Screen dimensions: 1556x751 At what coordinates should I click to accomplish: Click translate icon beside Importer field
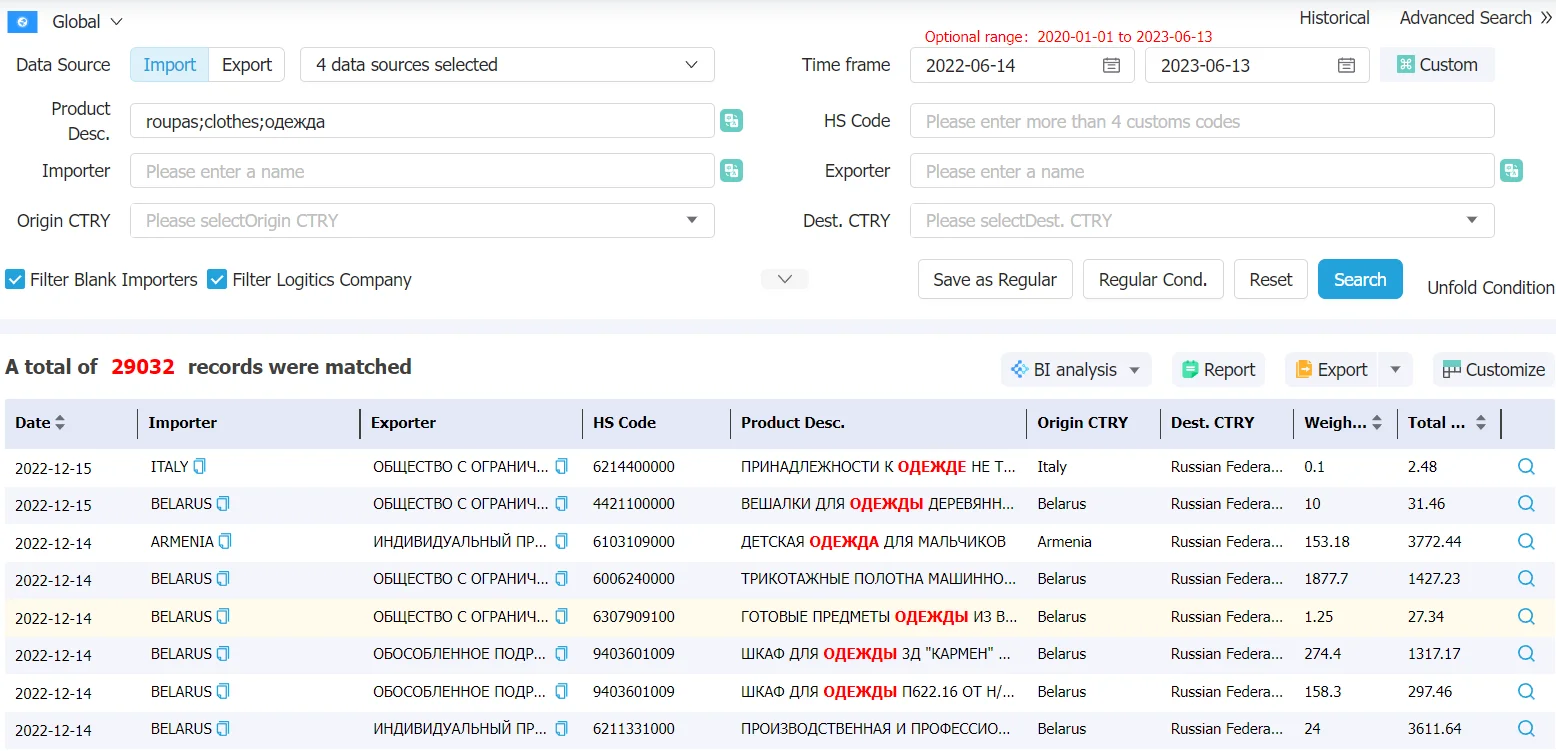(x=732, y=171)
